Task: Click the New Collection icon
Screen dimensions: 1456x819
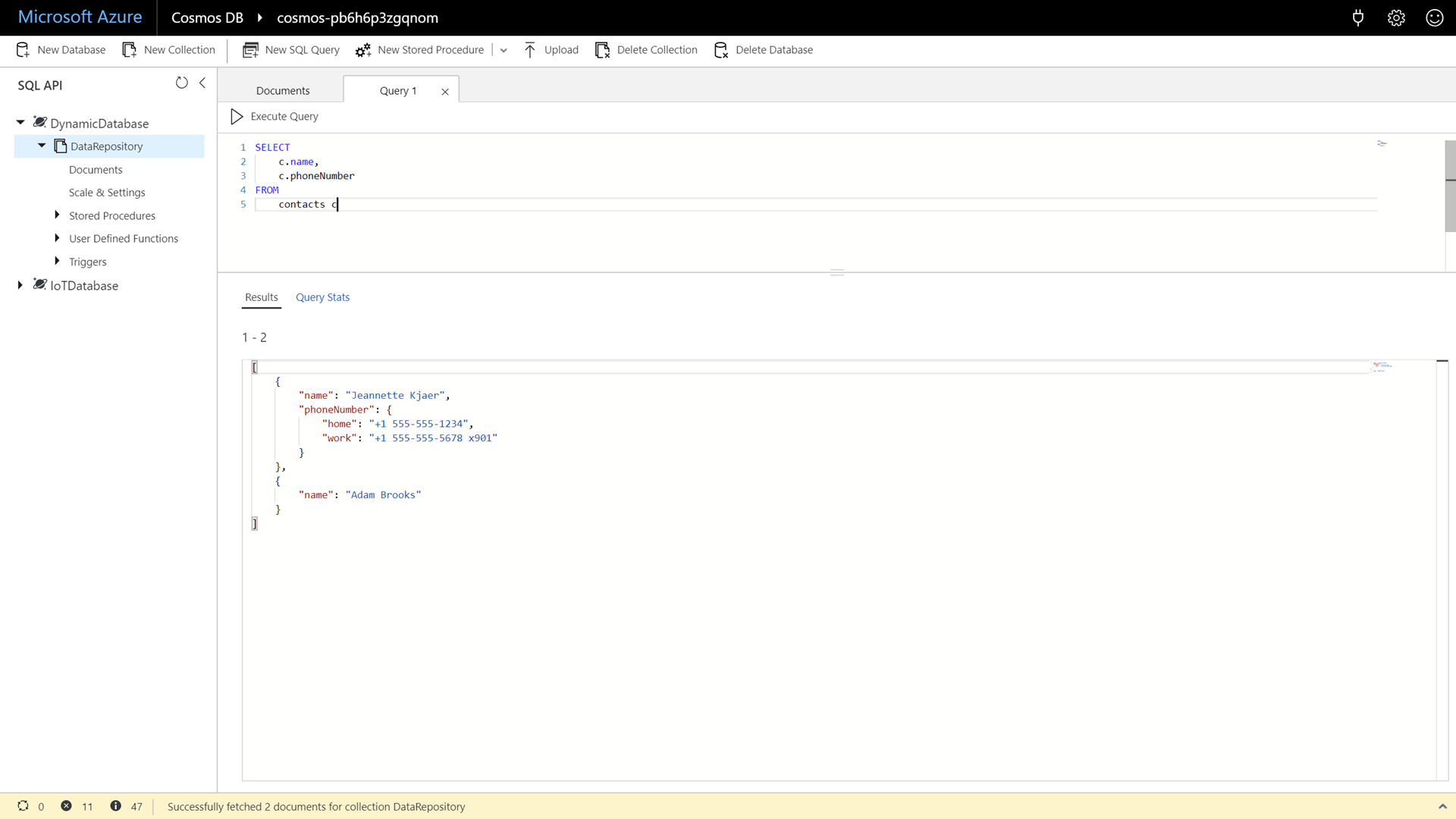Action: pos(130,50)
